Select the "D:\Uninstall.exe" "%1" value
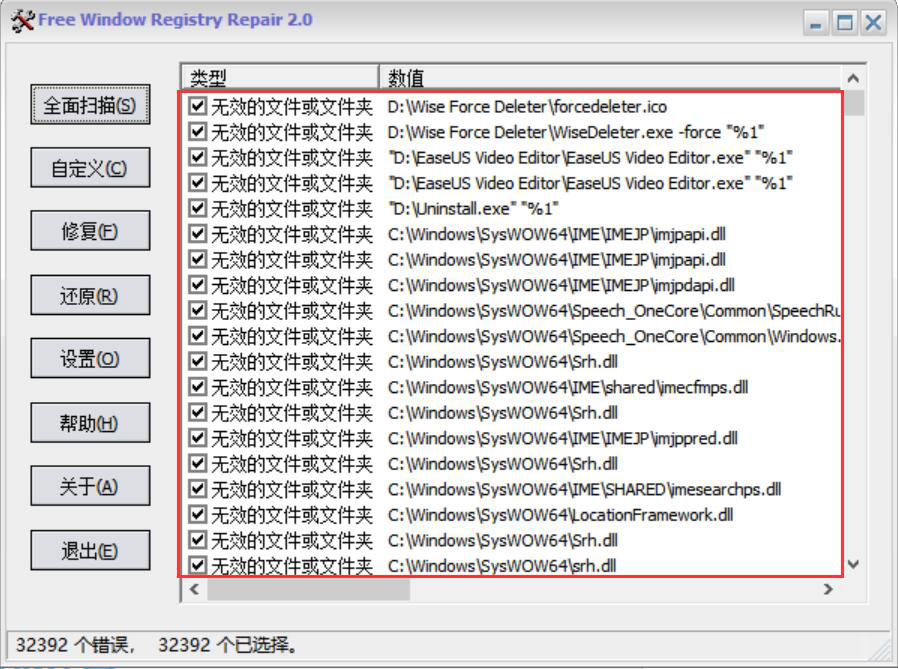This screenshot has height=669, width=898. [474, 208]
